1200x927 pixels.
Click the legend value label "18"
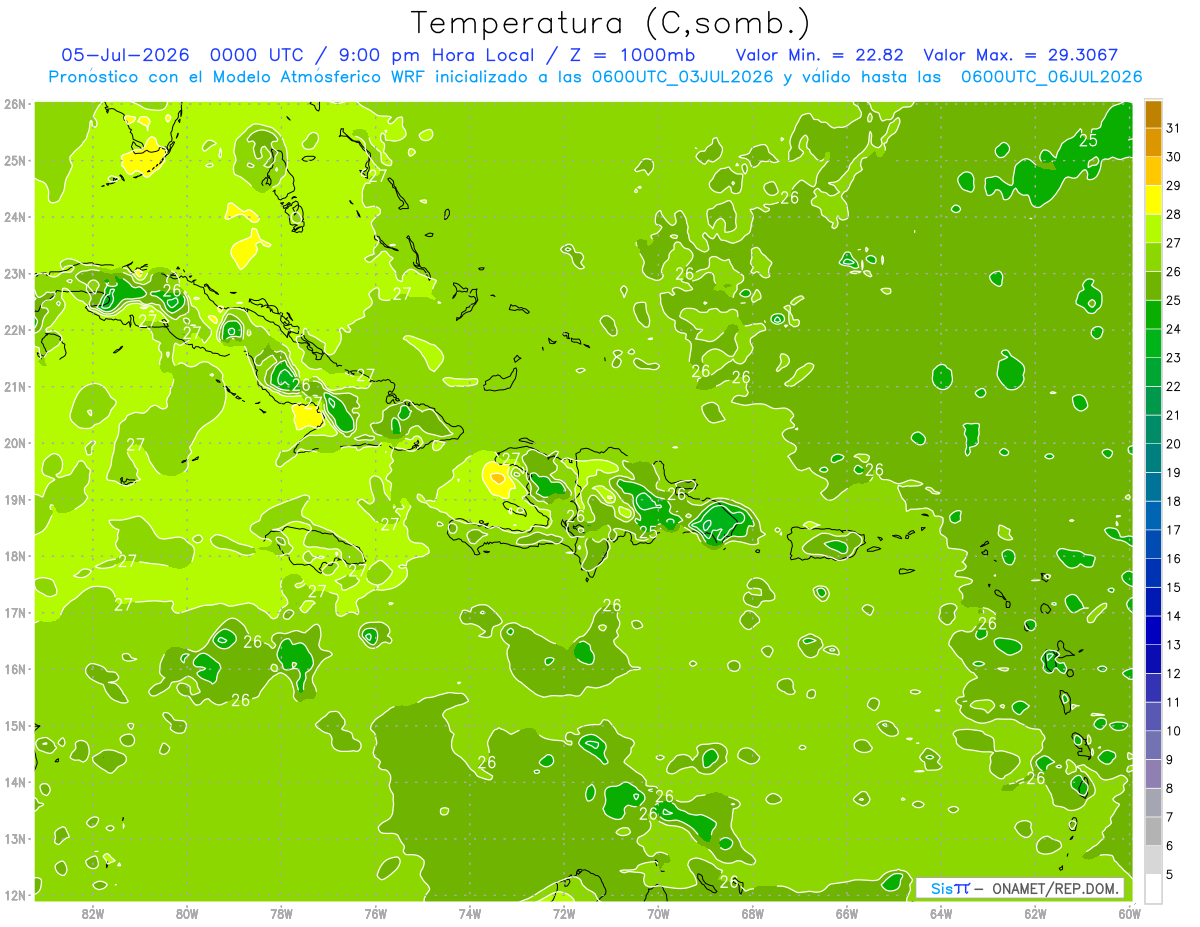pos(1174,502)
